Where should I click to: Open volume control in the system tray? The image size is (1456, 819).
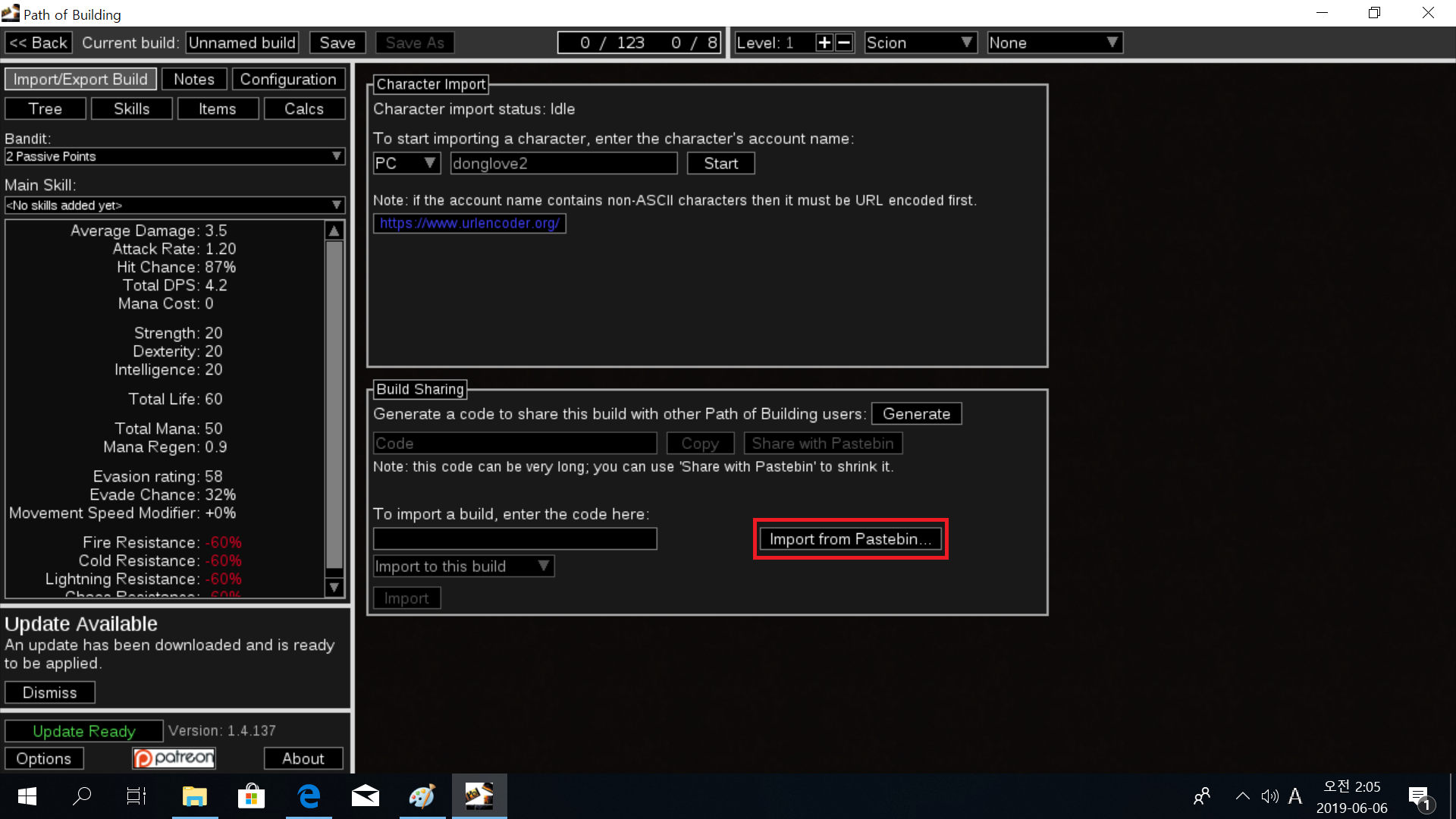[x=1269, y=796]
